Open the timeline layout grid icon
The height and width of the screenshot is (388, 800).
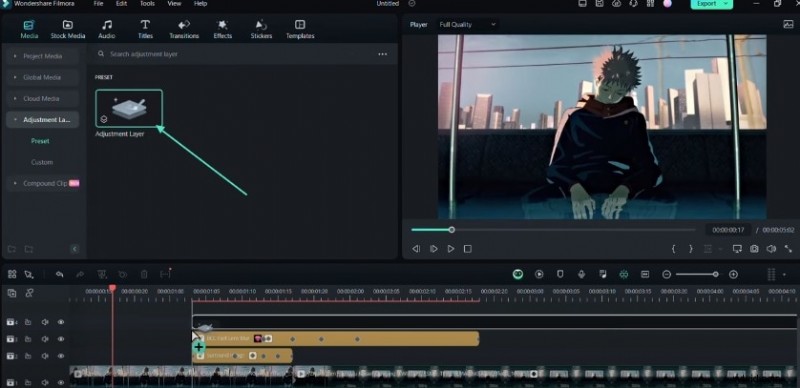coord(12,275)
